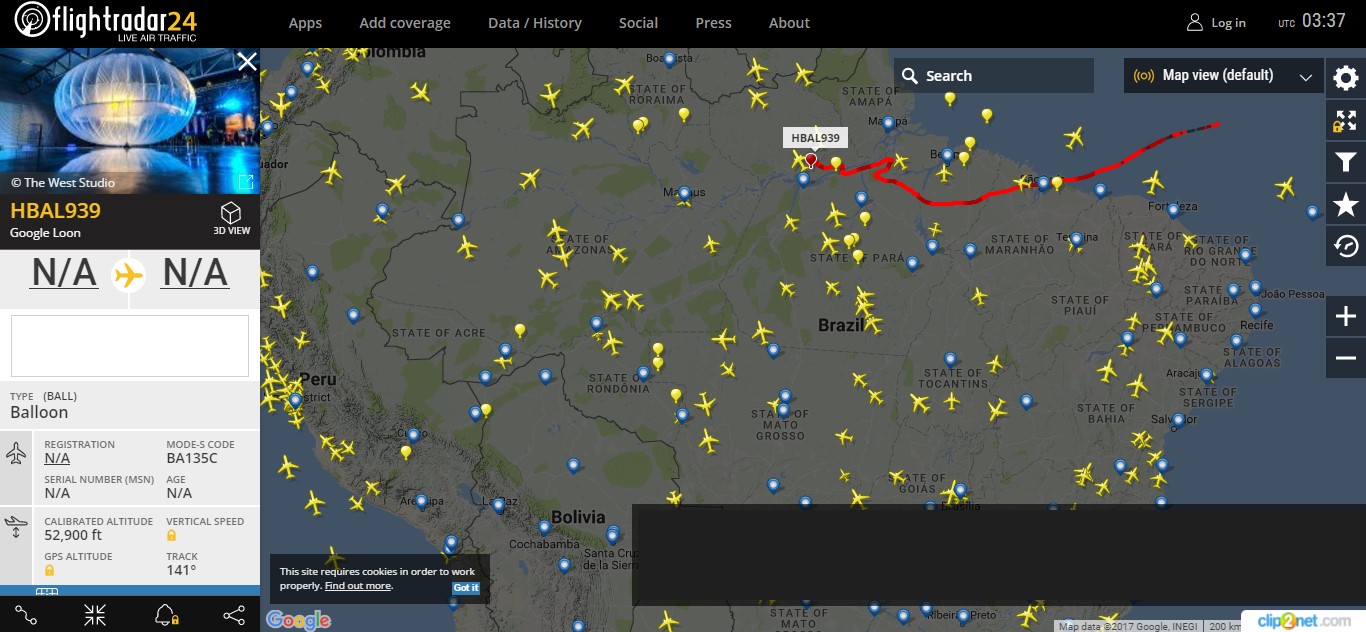Click the altitude value 52,900 ft

click(x=73, y=536)
